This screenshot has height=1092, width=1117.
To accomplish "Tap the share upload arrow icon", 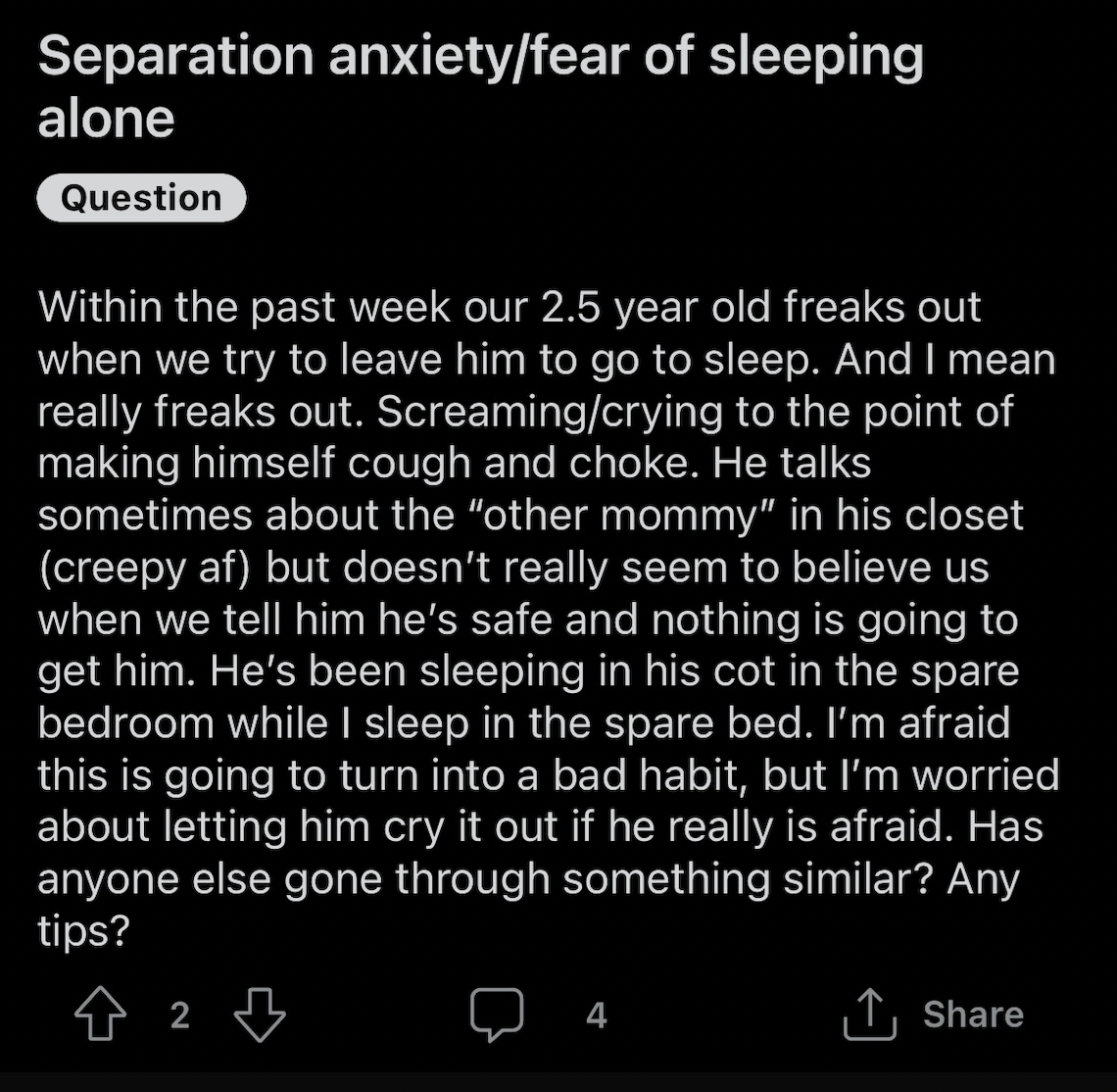I will pyautogui.click(x=869, y=1014).
